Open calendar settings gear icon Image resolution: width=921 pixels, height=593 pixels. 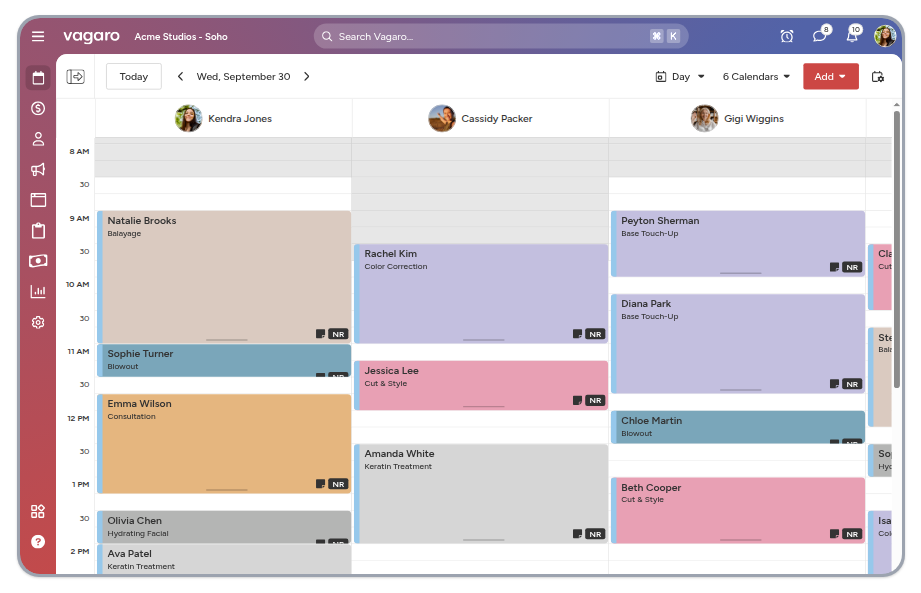tap(878, 77)
